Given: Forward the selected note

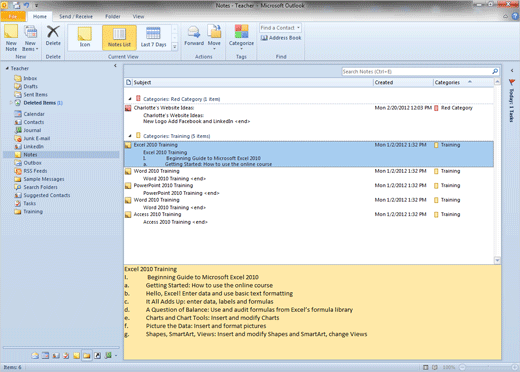Looking at the screenshot, I should tap(194, 36).
